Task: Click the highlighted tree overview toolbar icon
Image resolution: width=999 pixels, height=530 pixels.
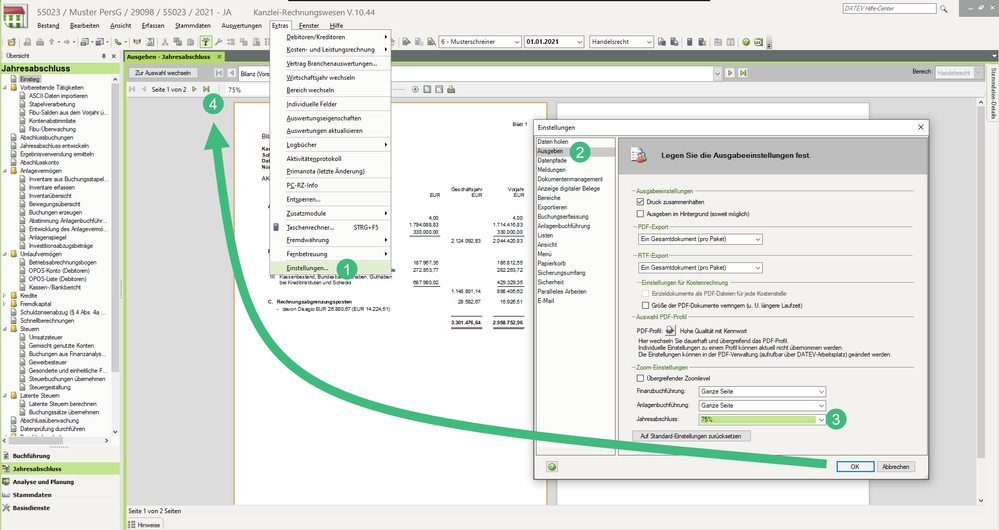Action: click(206, 42)
